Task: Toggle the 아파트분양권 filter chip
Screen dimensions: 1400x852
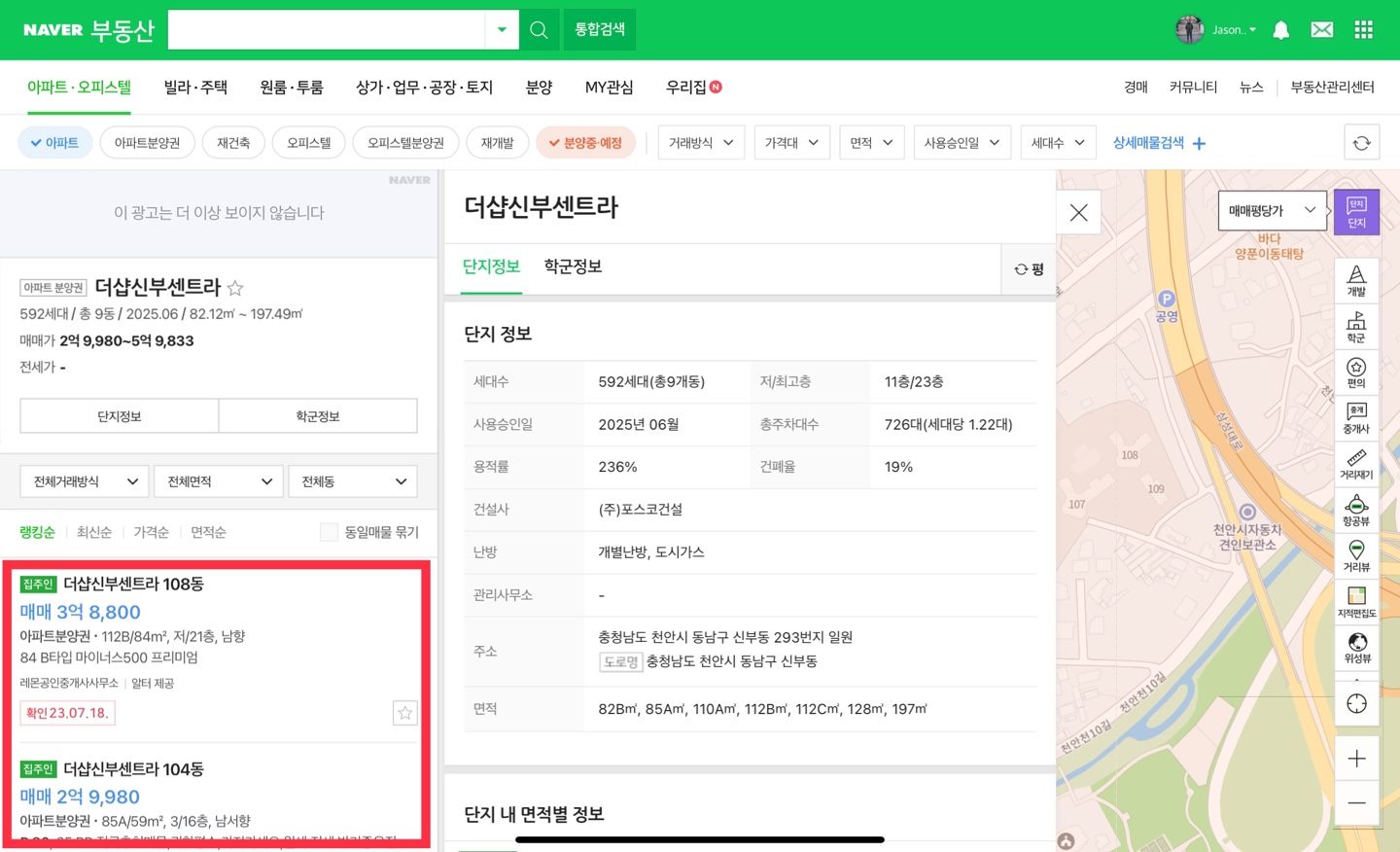Action: pyautogui.click(x=147, y=143)
